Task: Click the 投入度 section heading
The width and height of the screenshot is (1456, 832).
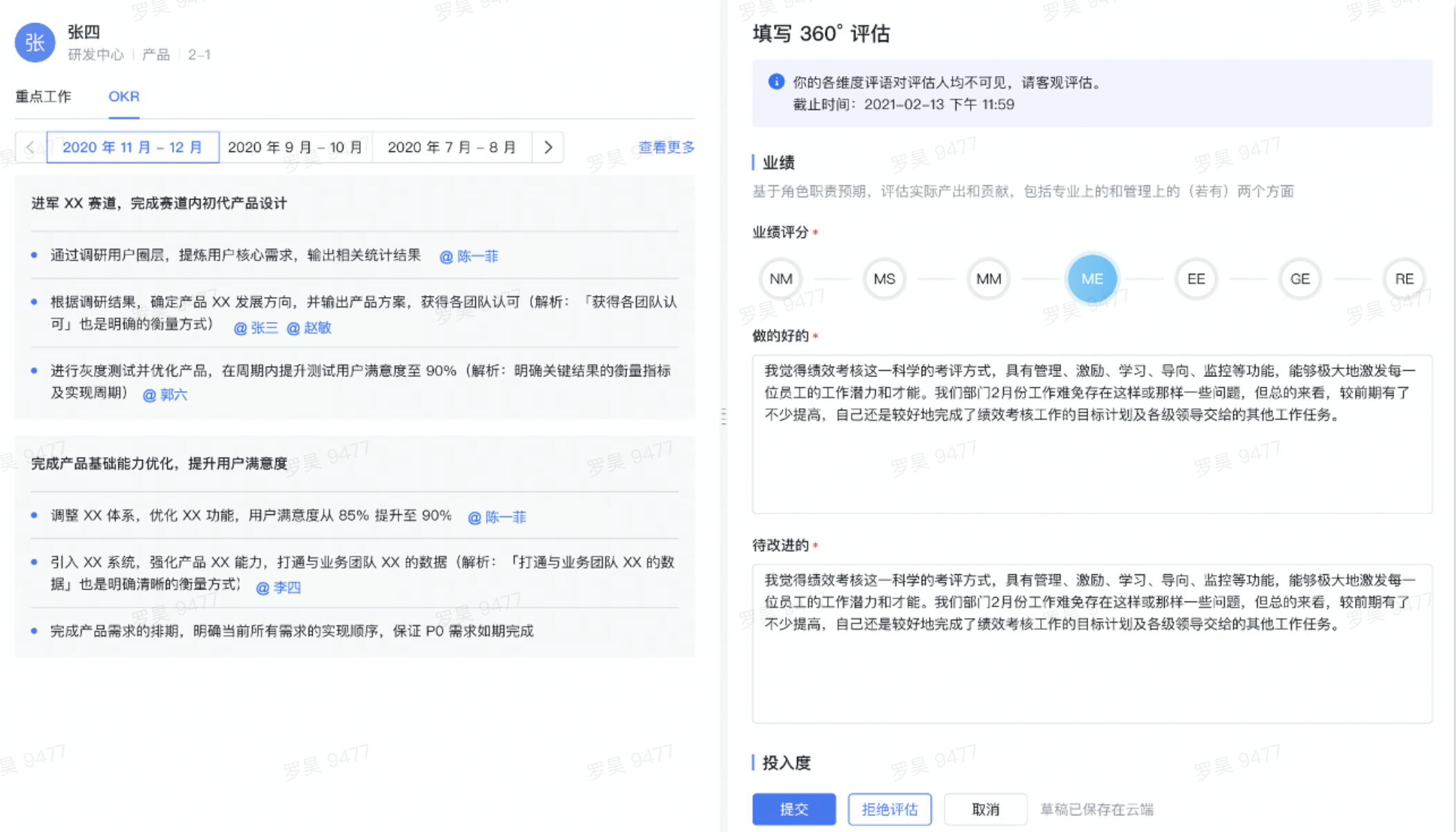Action: 787,762
